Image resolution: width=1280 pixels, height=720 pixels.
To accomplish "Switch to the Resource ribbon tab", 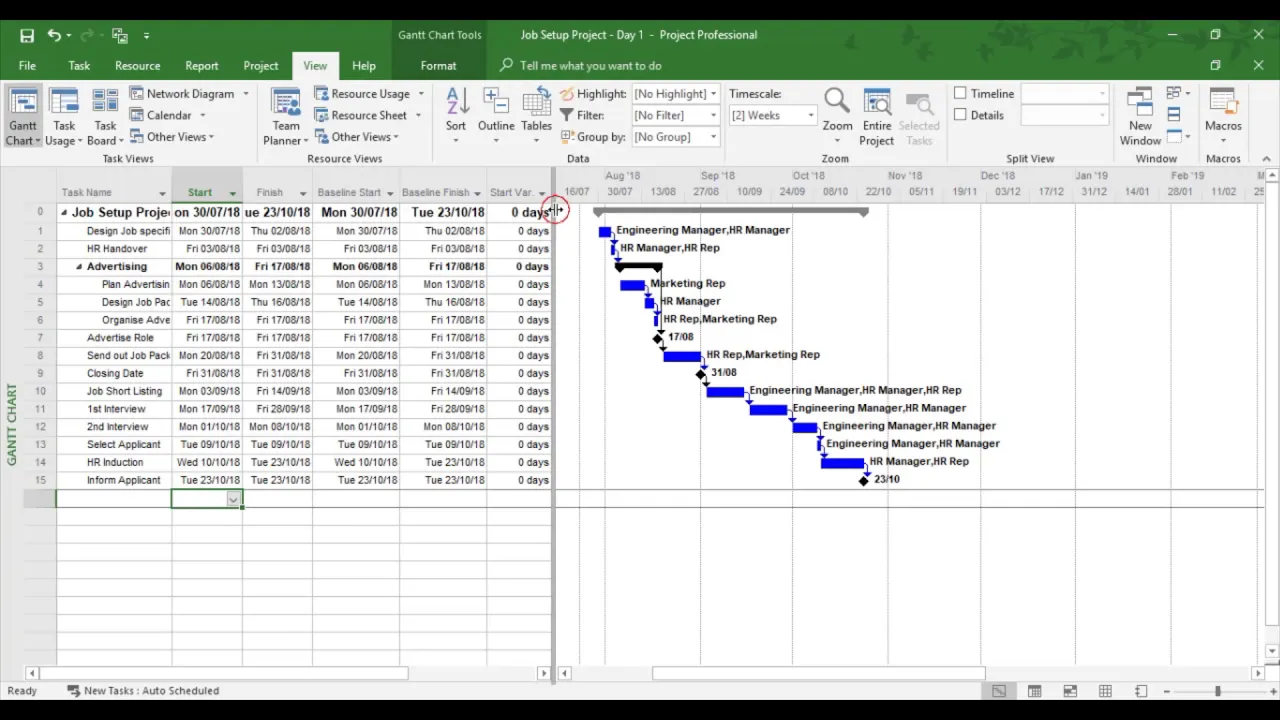I will [137, 65].
